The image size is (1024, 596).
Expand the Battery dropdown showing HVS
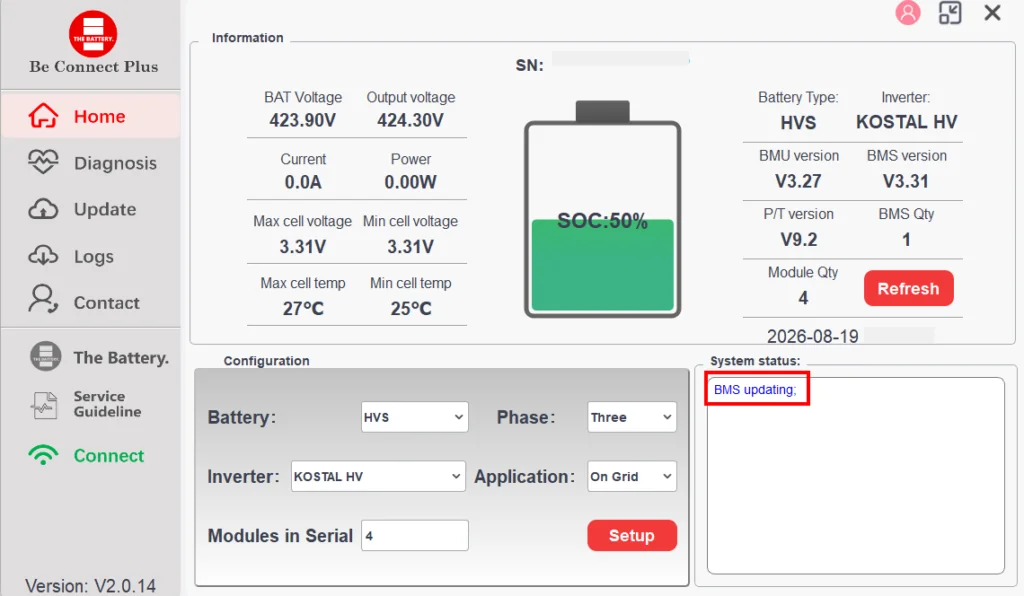(415, 416)
